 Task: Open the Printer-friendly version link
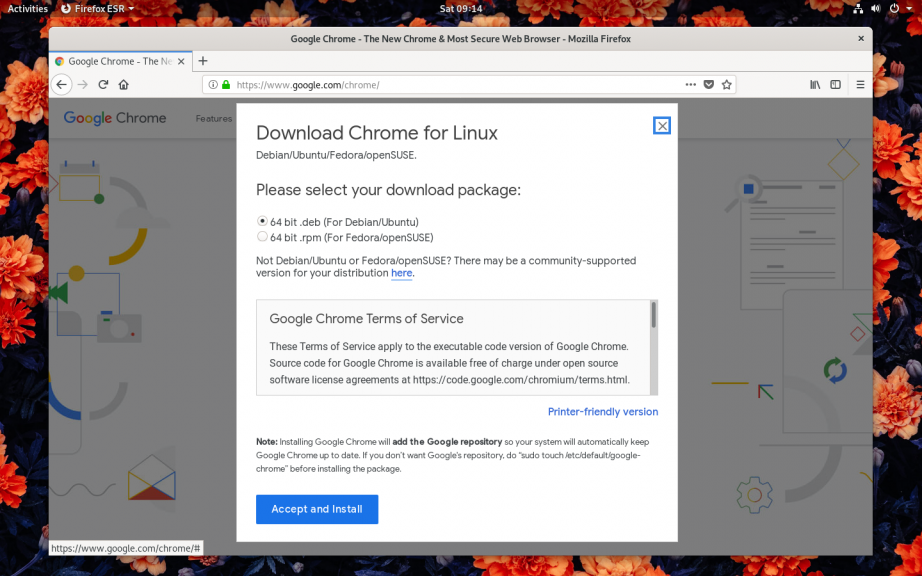[602, 412]
